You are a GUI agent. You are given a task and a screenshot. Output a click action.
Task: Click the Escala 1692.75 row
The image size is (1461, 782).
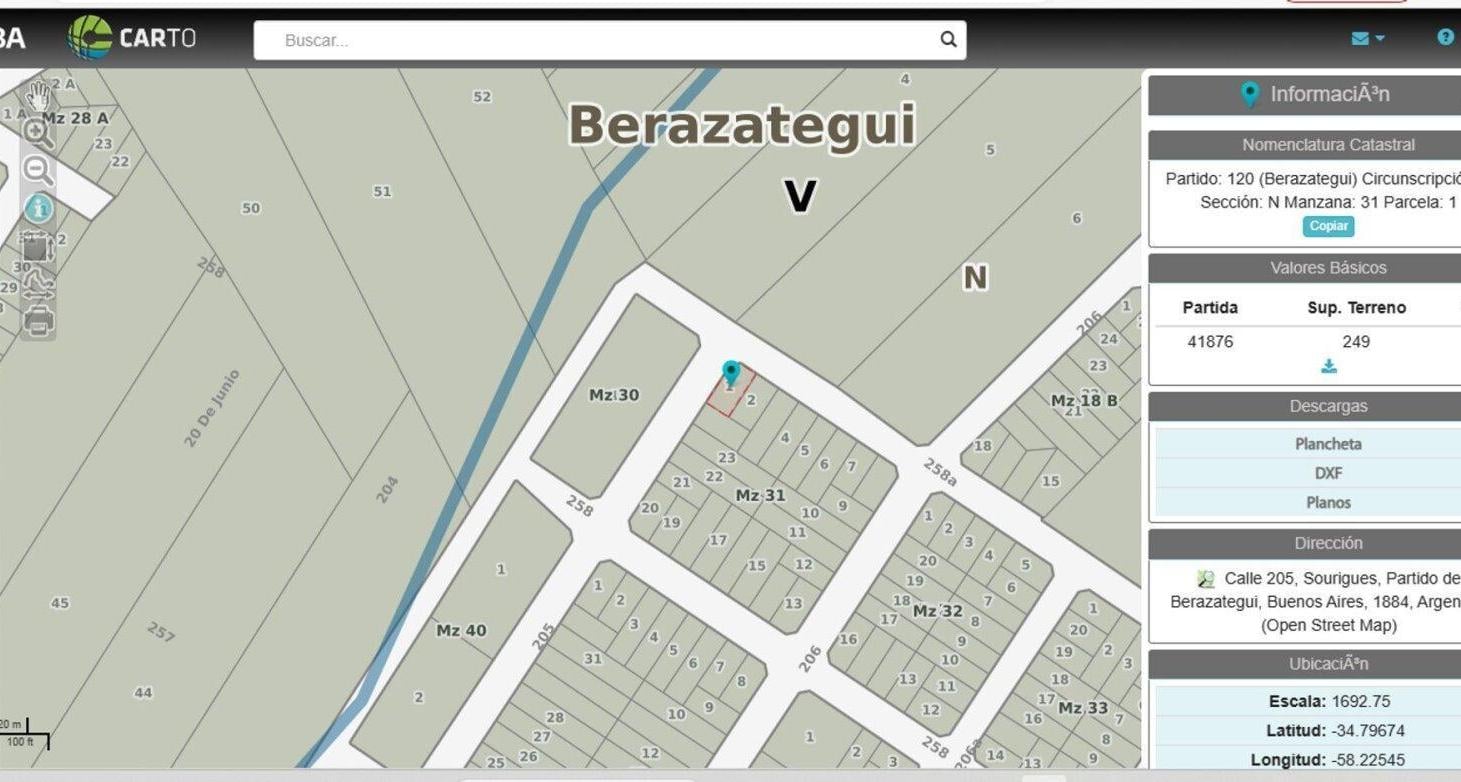pyautogui.click(x=1308, y=701)
